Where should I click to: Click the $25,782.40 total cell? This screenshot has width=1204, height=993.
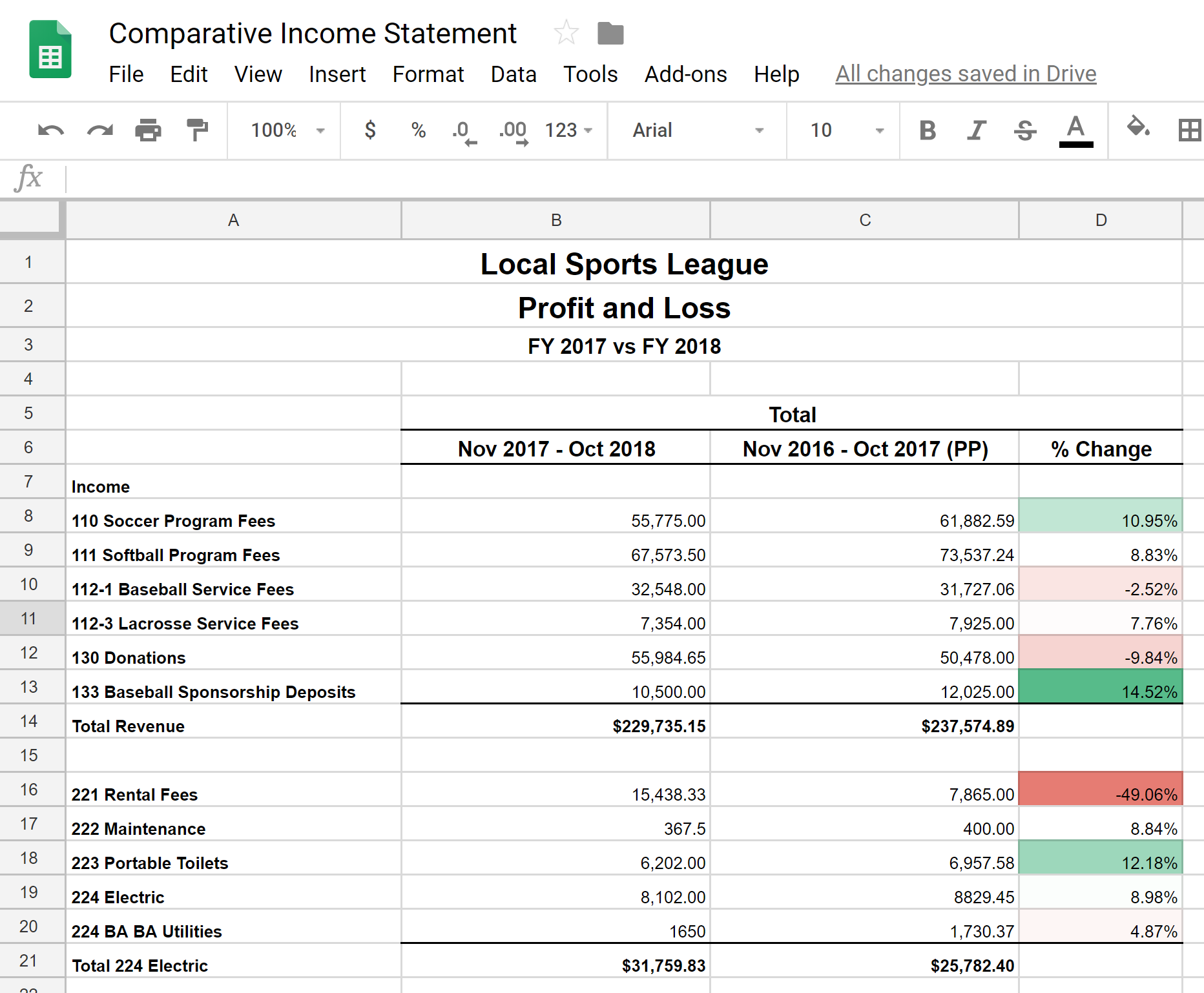865,961
